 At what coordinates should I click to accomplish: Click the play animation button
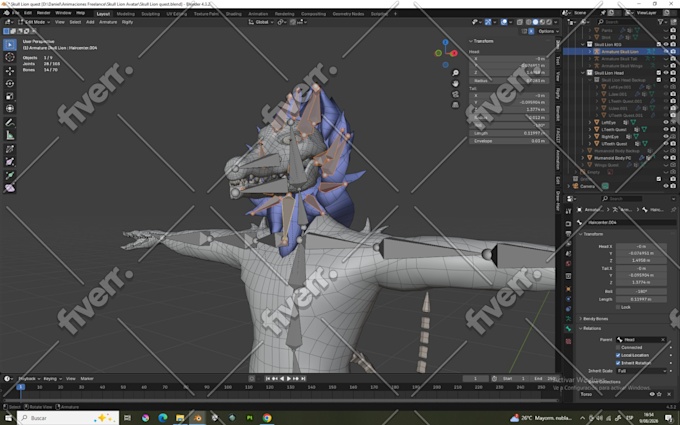[289, 379]
